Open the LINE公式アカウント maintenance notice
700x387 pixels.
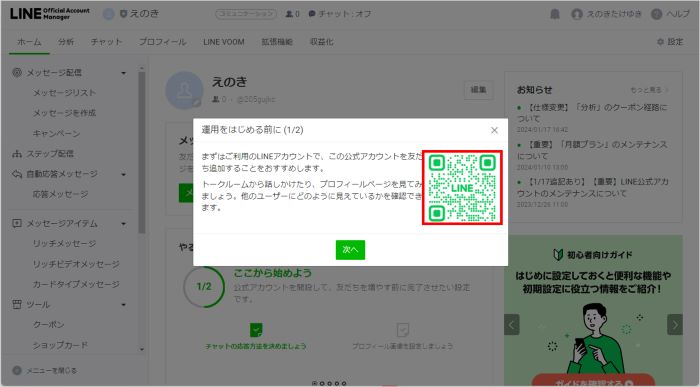592,187
